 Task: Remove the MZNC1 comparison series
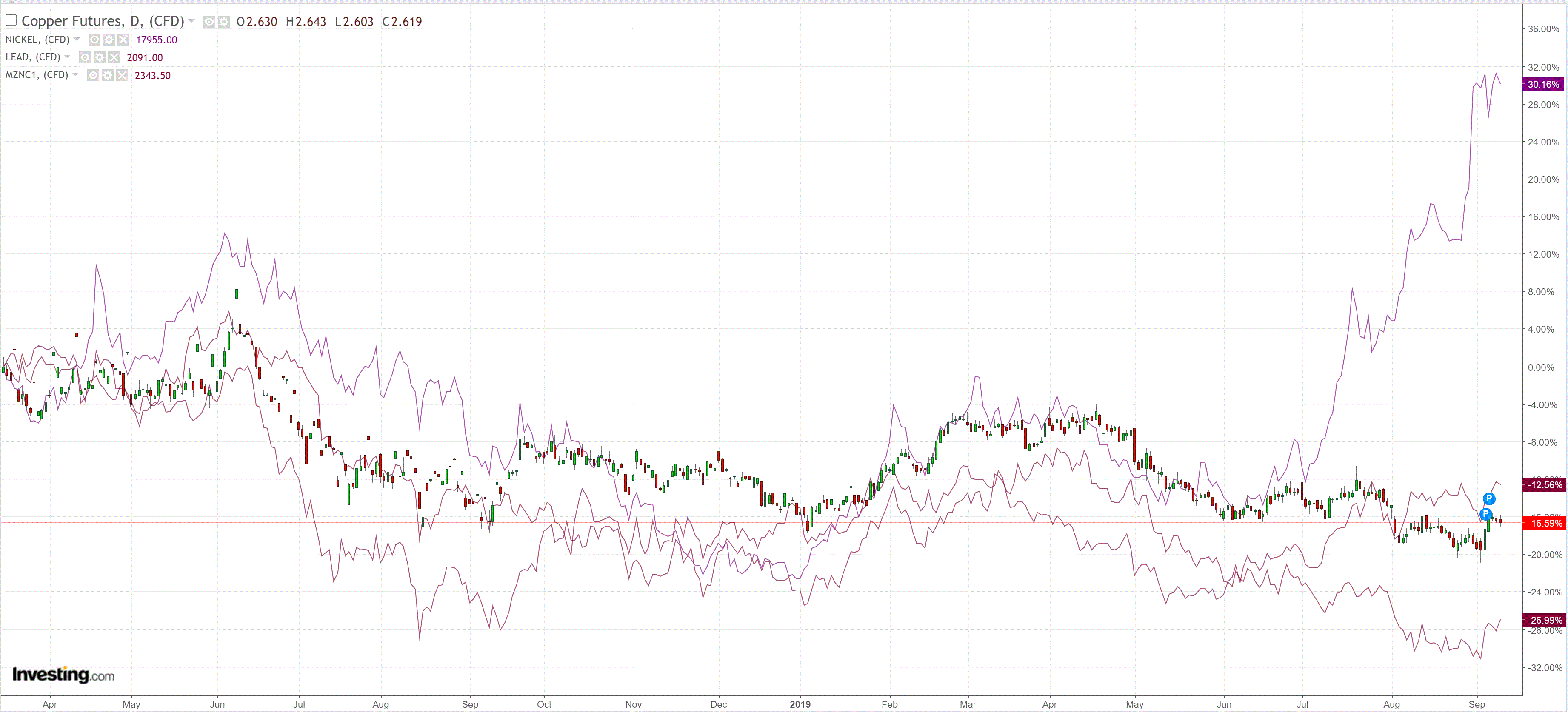pyautogui.click(x=123, y=75)
